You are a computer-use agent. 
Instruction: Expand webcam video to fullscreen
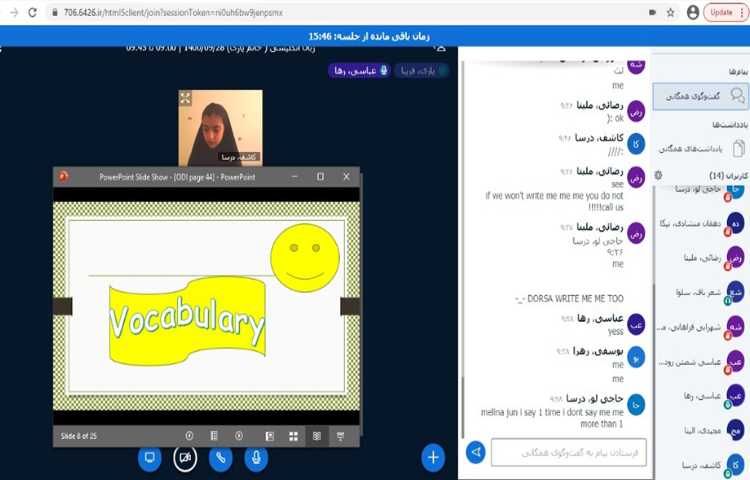[x=185, y=98]
